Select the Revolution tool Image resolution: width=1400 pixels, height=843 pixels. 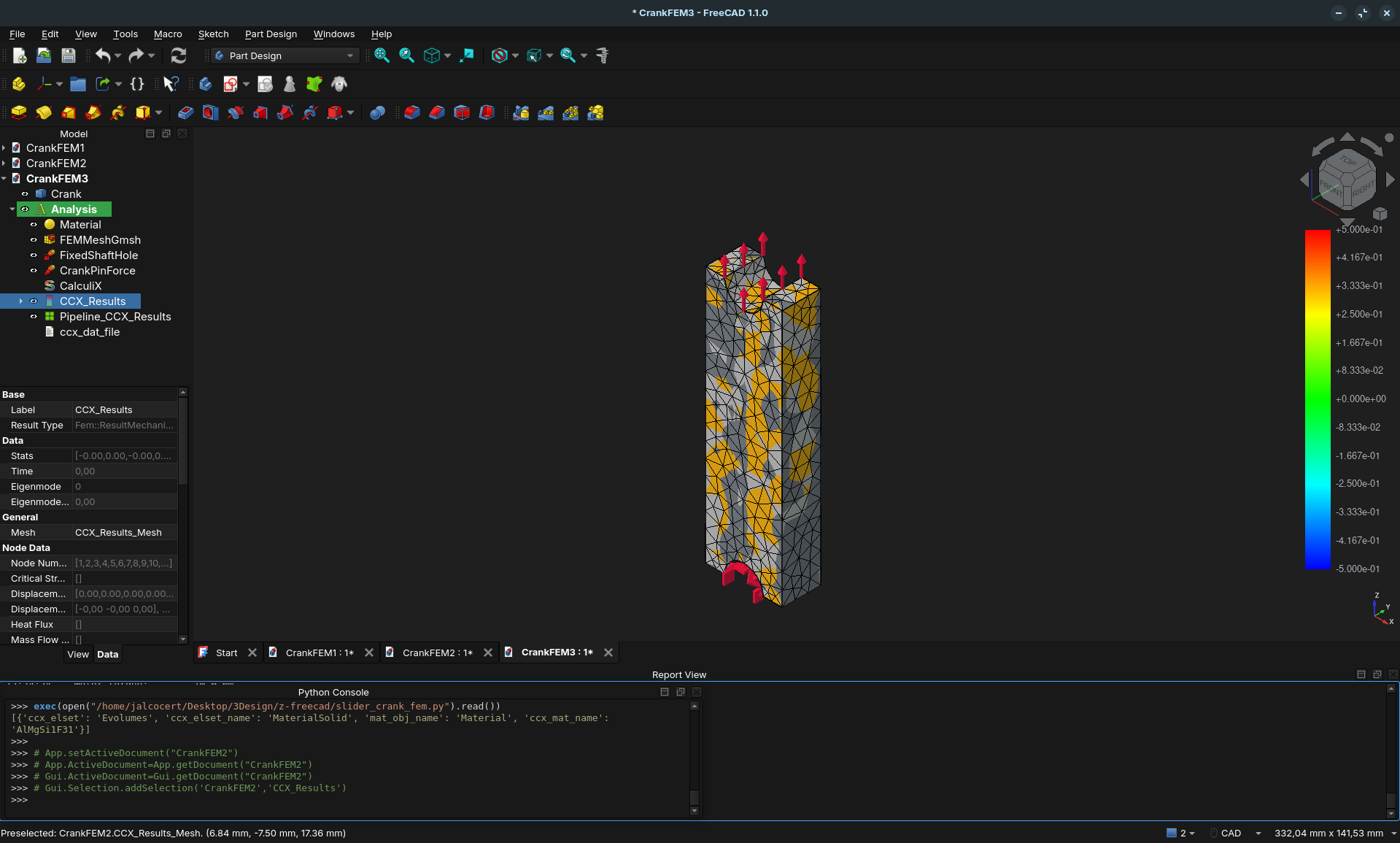point(44,112)
